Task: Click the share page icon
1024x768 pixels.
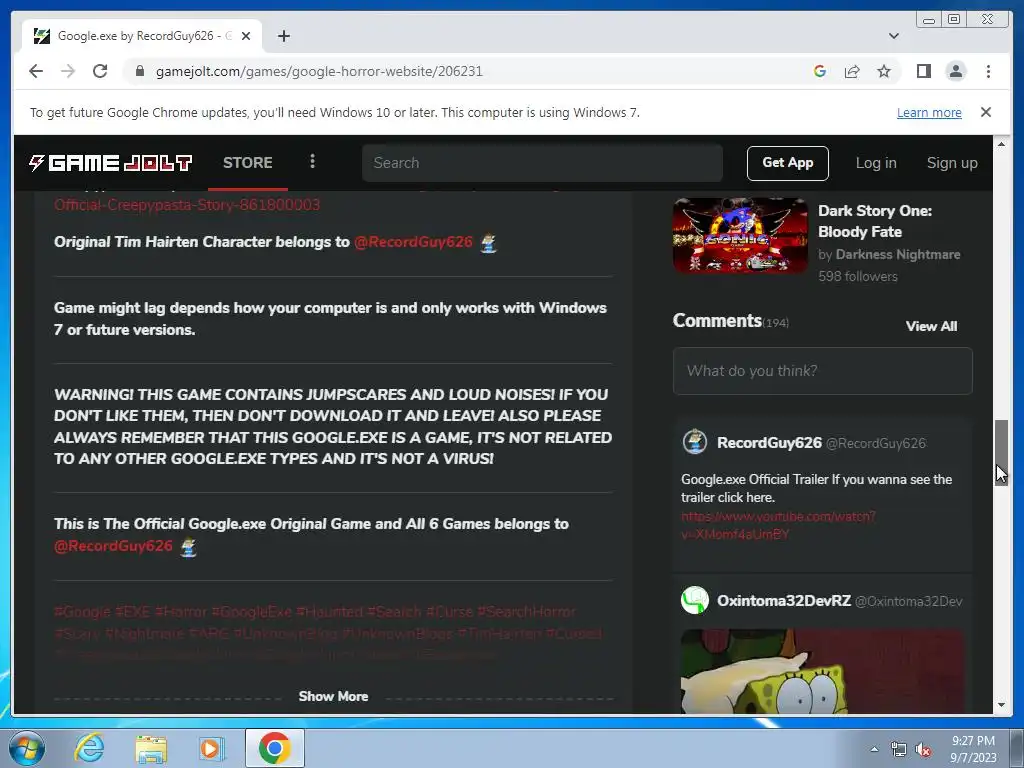Action: (852, 71)
